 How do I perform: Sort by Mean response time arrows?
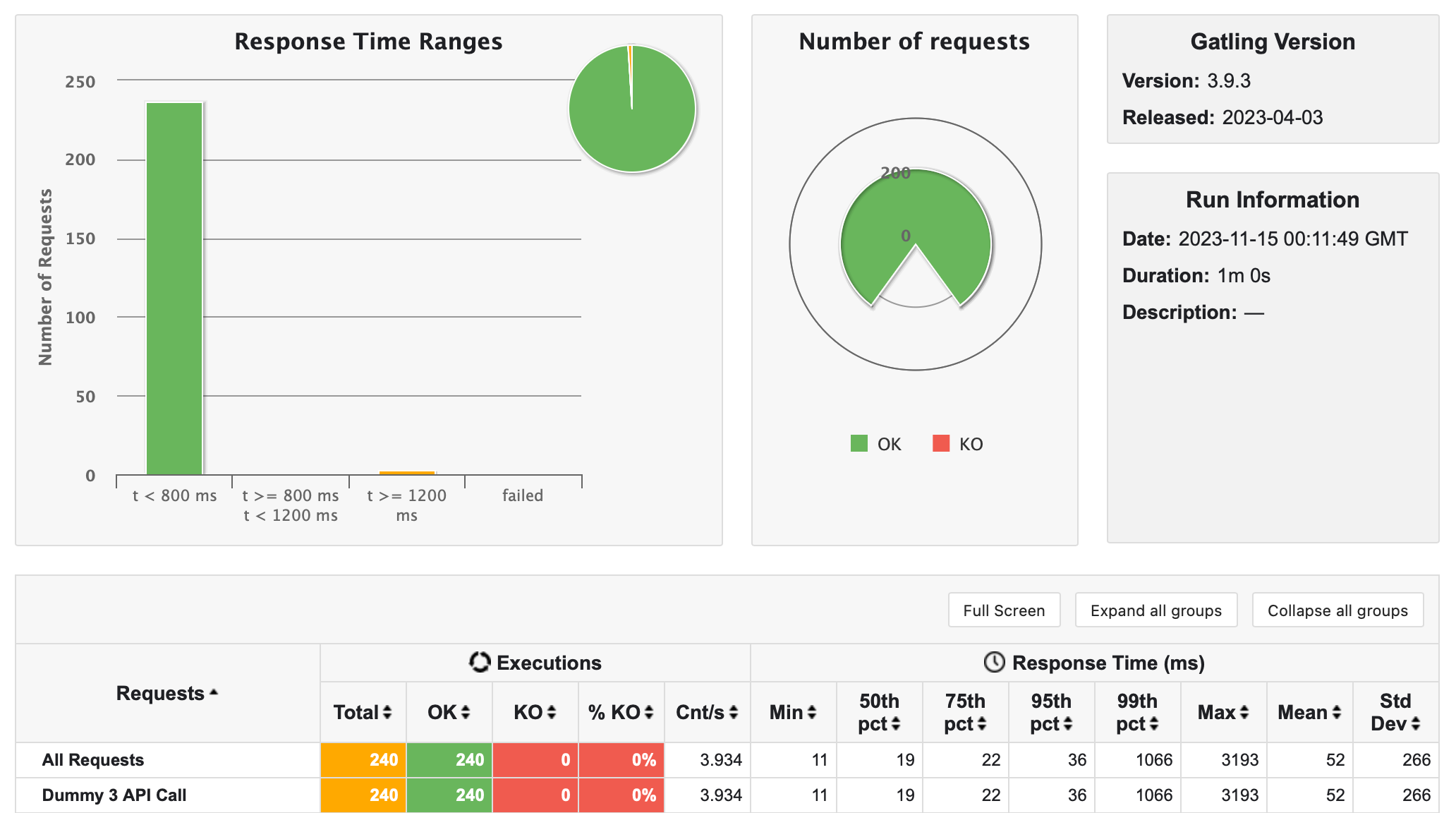coord(1336,713)
